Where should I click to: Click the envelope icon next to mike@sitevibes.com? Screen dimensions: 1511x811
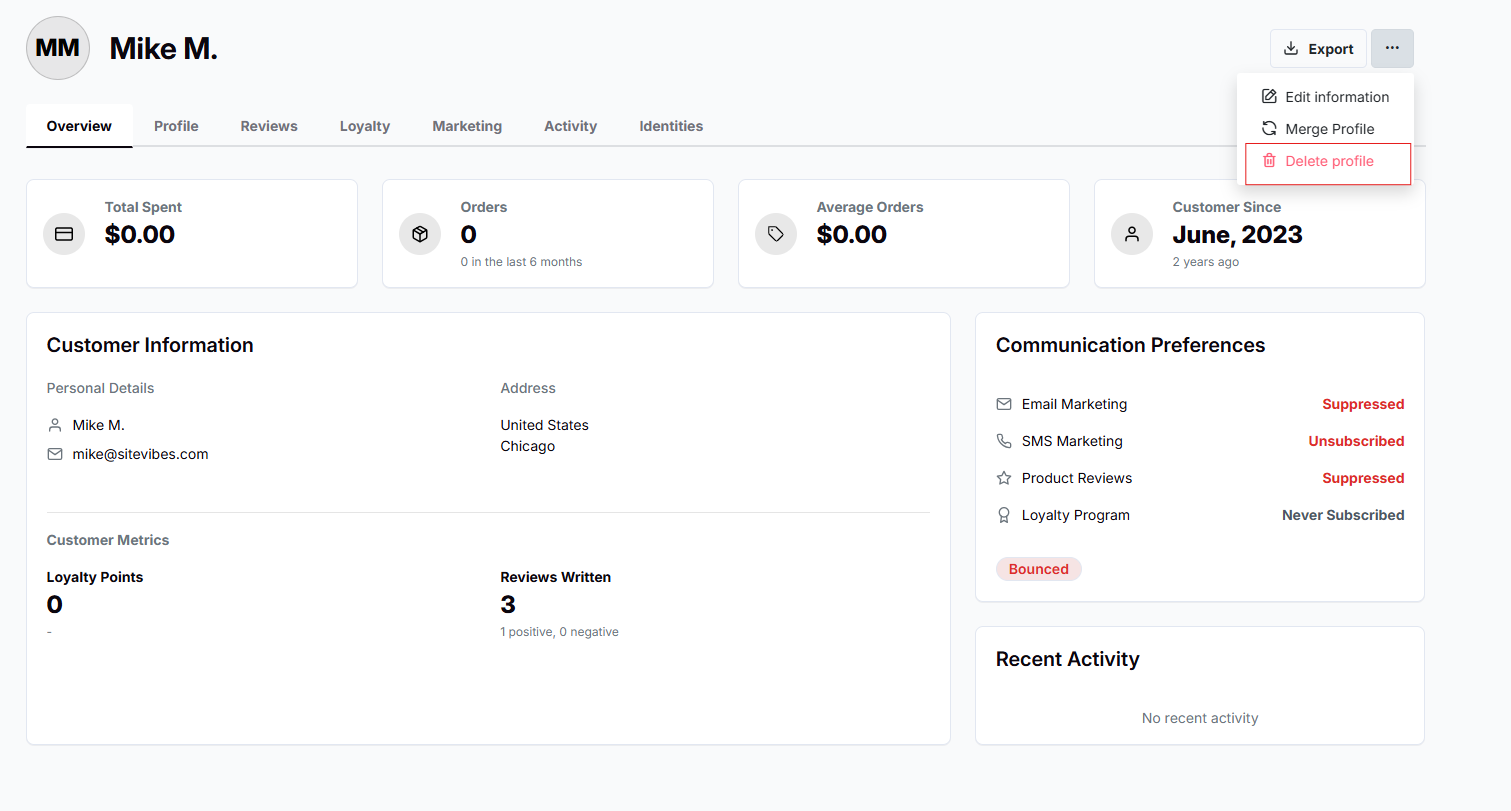[x=55, y=454]
